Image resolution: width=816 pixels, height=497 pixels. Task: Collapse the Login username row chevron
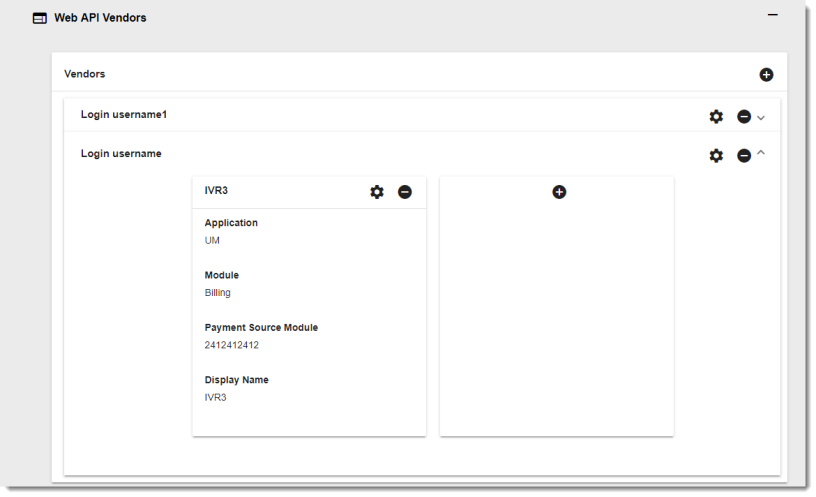[x=761, y=153]
